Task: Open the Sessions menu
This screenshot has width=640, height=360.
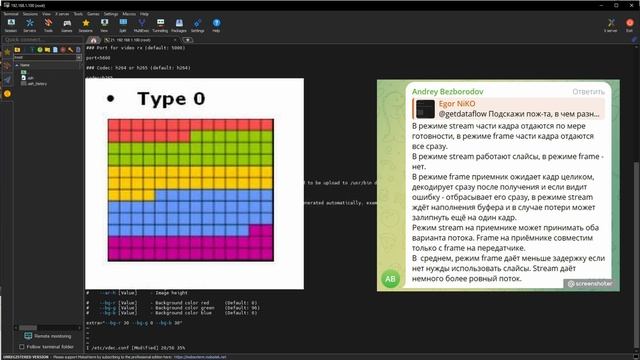Action: point(30,14)
